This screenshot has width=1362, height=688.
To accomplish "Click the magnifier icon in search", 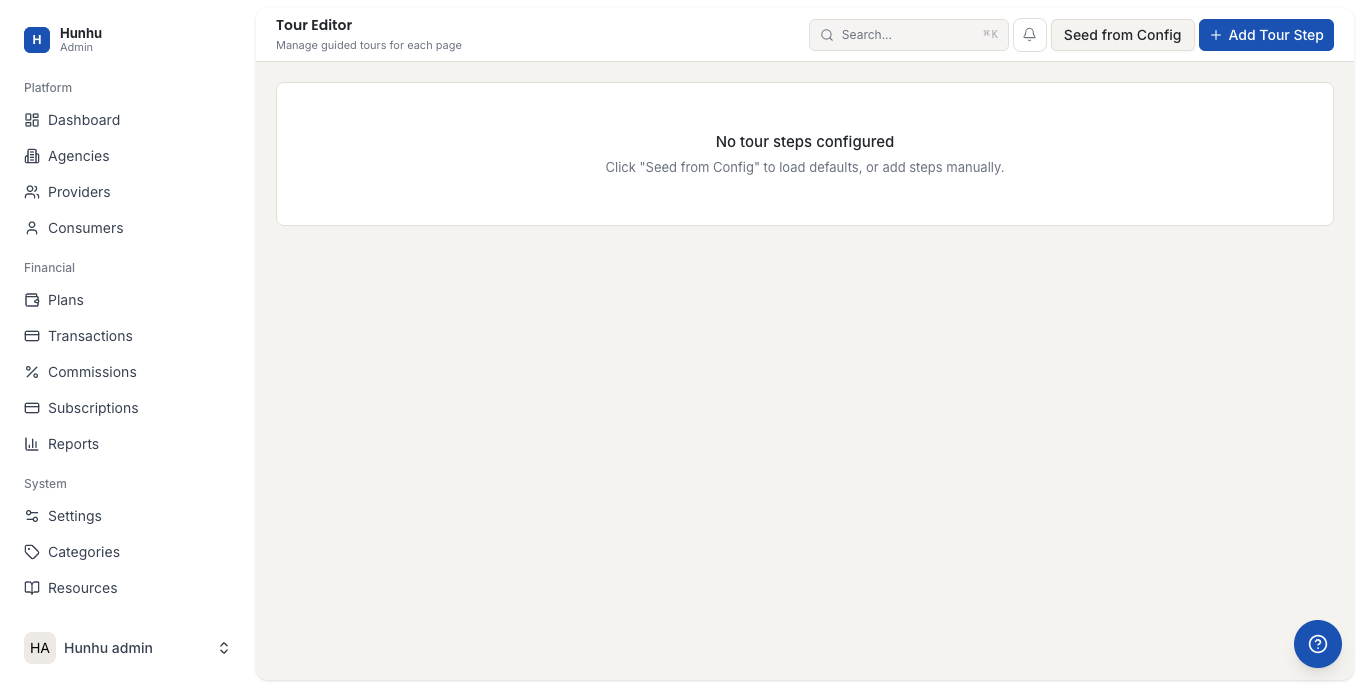I will point(827,35).
